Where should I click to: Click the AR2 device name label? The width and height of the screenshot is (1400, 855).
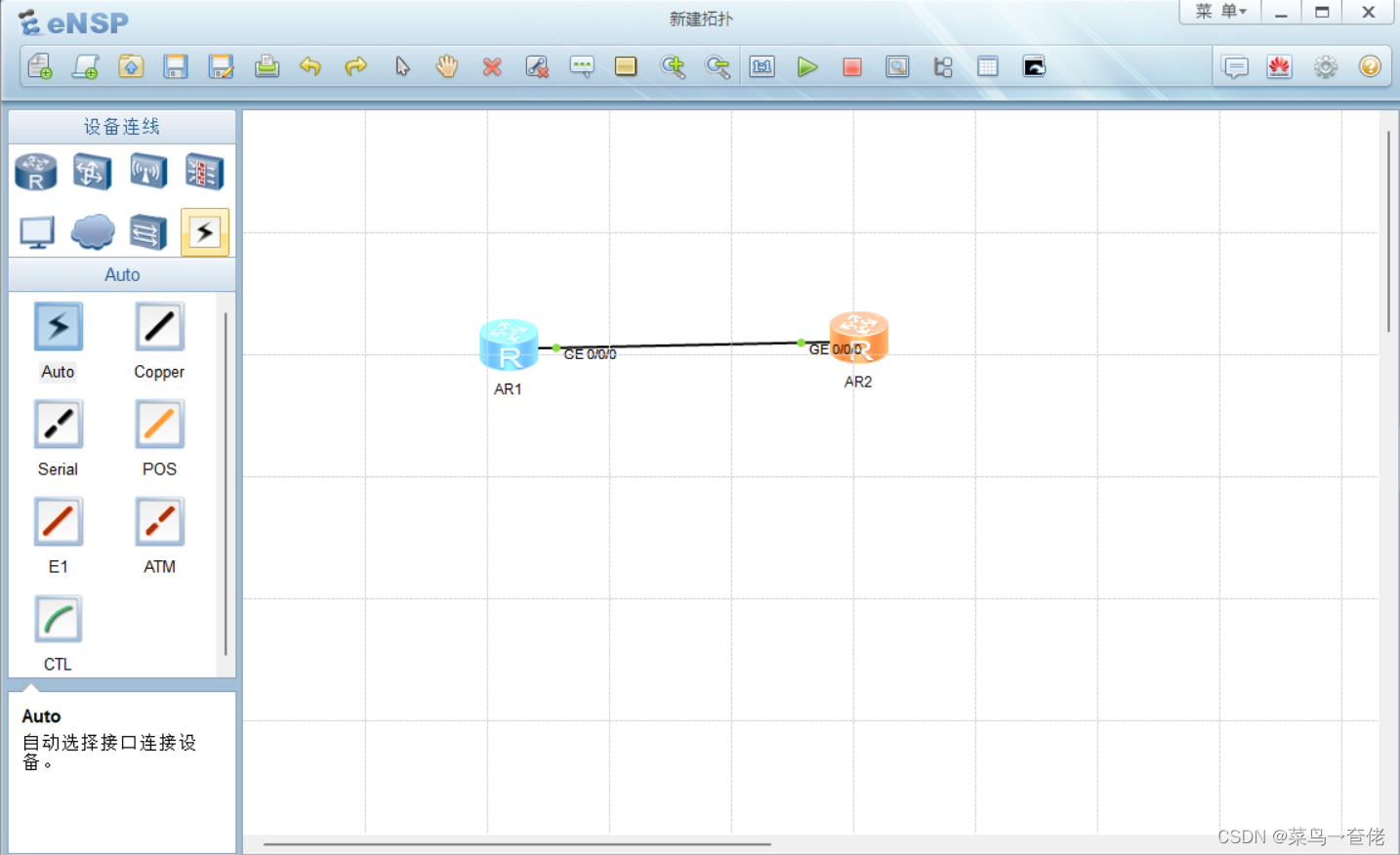coord(858,382)
